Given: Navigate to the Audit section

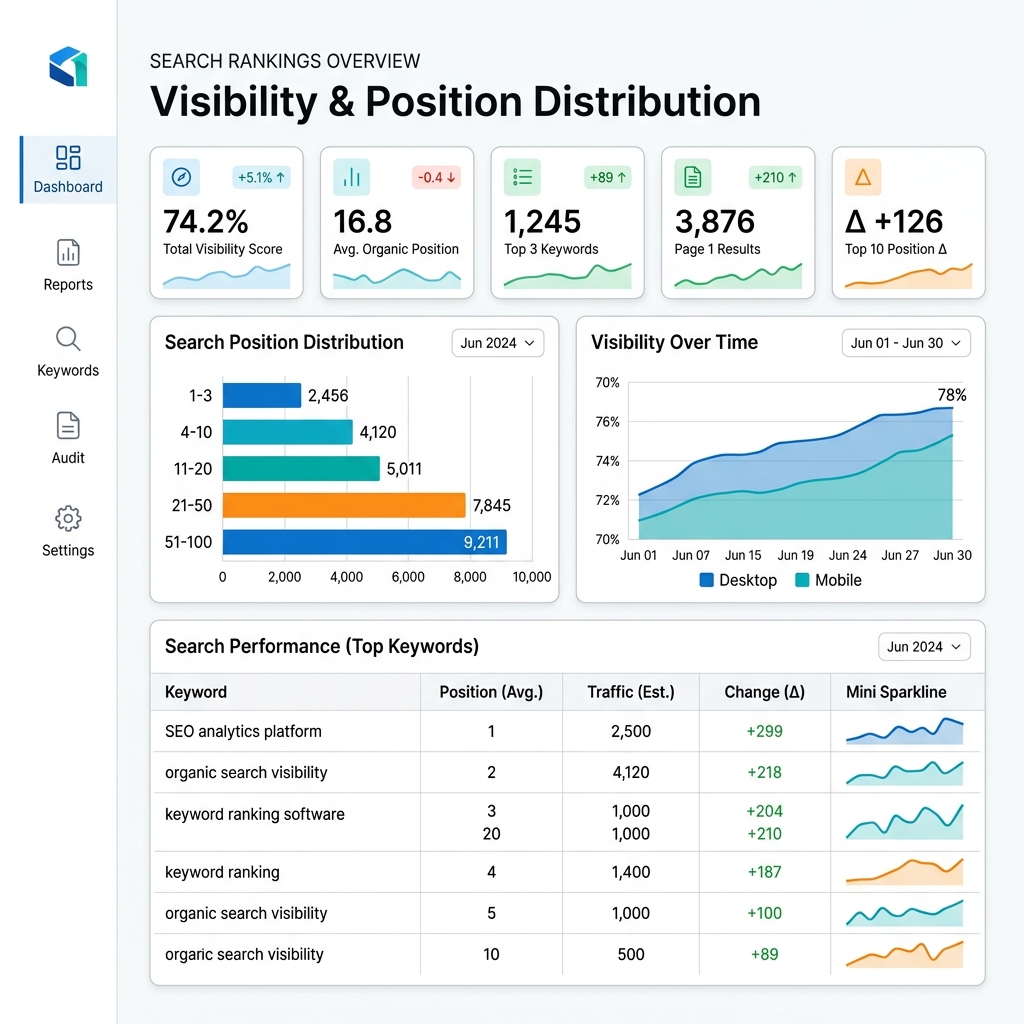Looking at the screenshot, I should [x=68, y=439].
